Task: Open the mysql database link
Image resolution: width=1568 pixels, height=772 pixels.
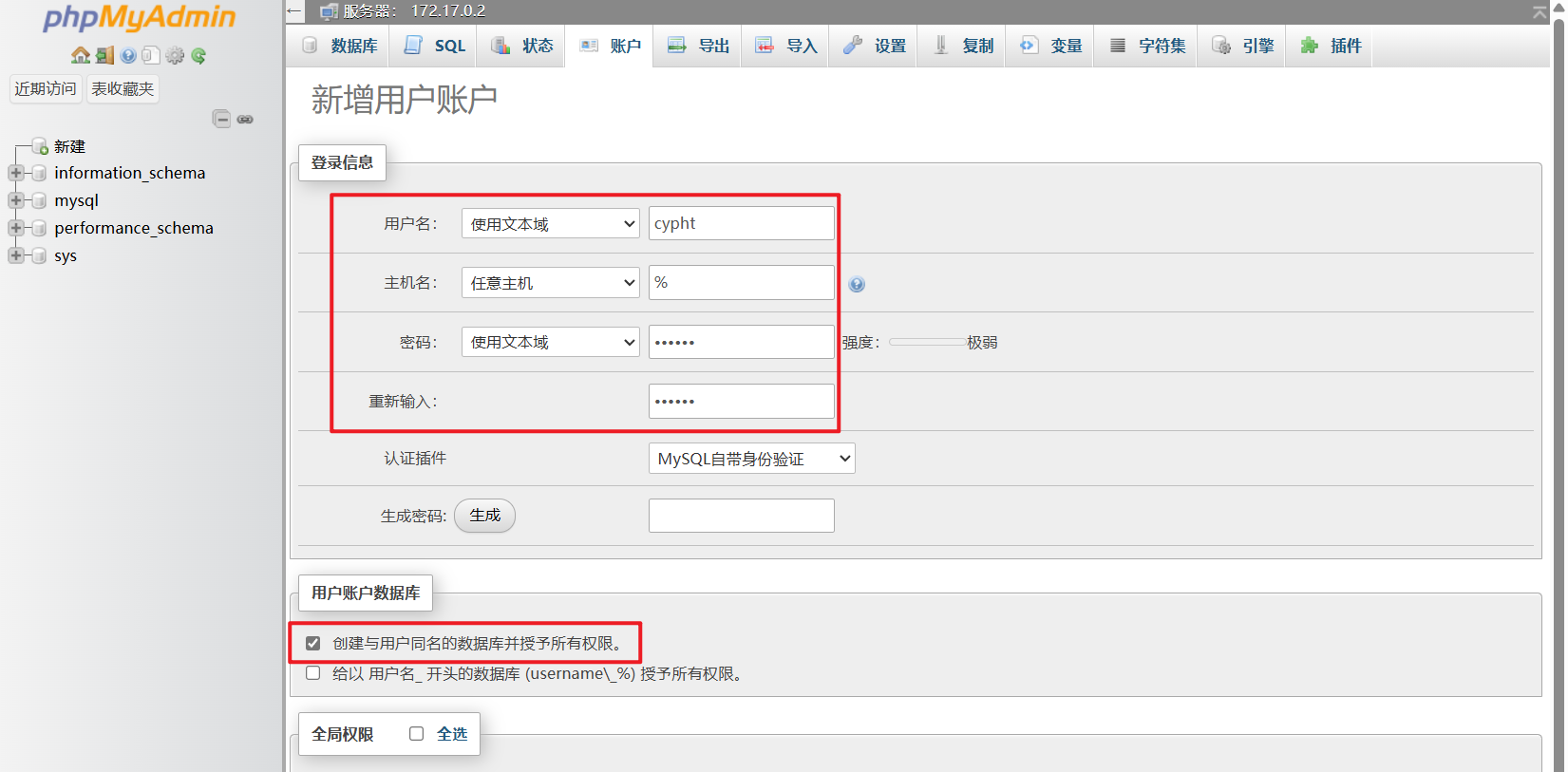Action: (x=77, y=200)
